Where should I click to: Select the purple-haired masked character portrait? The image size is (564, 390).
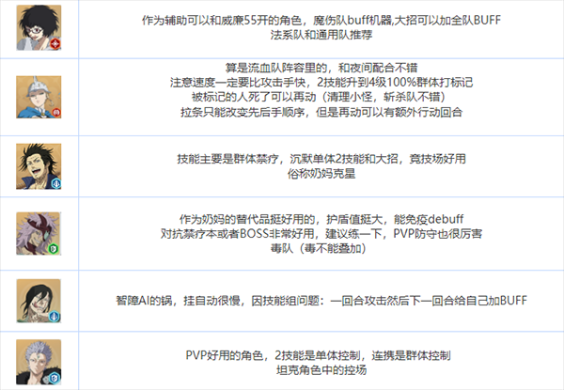[38, 233]
